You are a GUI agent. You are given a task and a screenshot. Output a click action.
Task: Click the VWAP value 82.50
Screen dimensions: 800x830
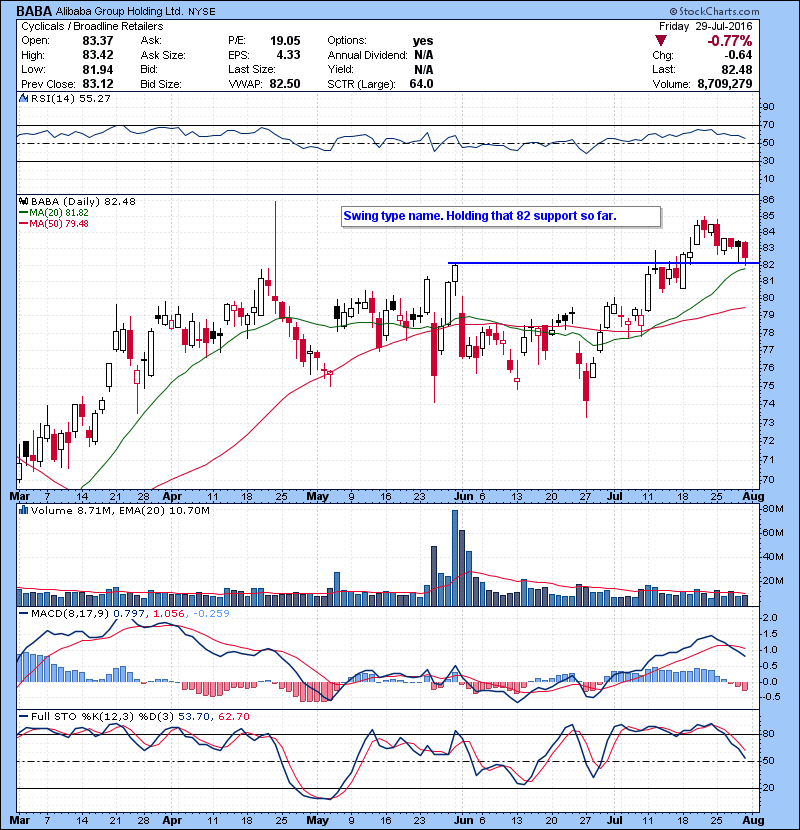coord(285,84)
